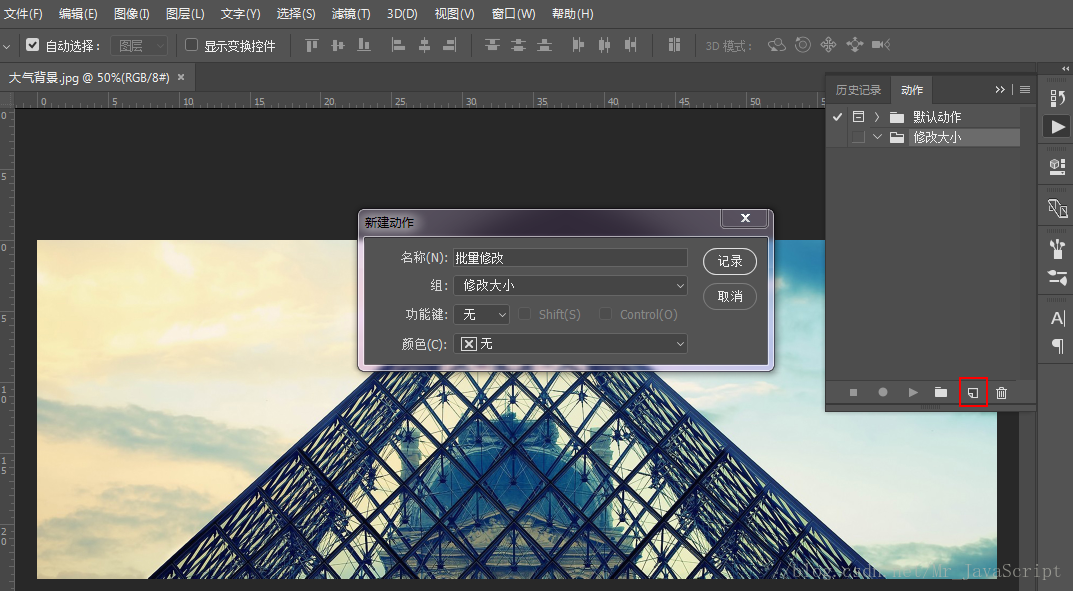Screen dimensions: 1073x591
Task: Click the Distribute top edges icon
Action: [x=492, y=45]
